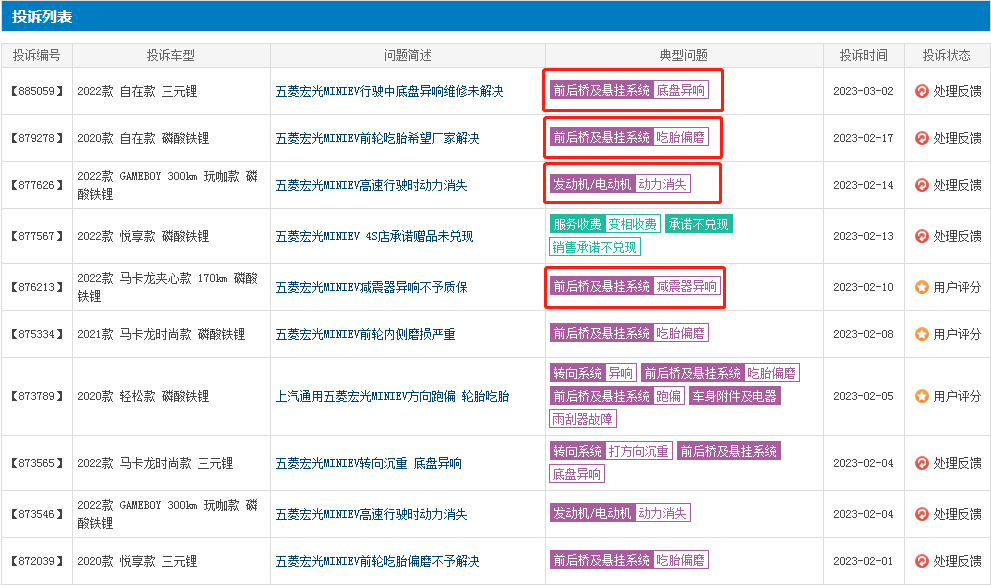Click the 处理反馈 icon for complaint 877567
The height and width of the screenshot is (587, 991).
click(x=921, y=236)
